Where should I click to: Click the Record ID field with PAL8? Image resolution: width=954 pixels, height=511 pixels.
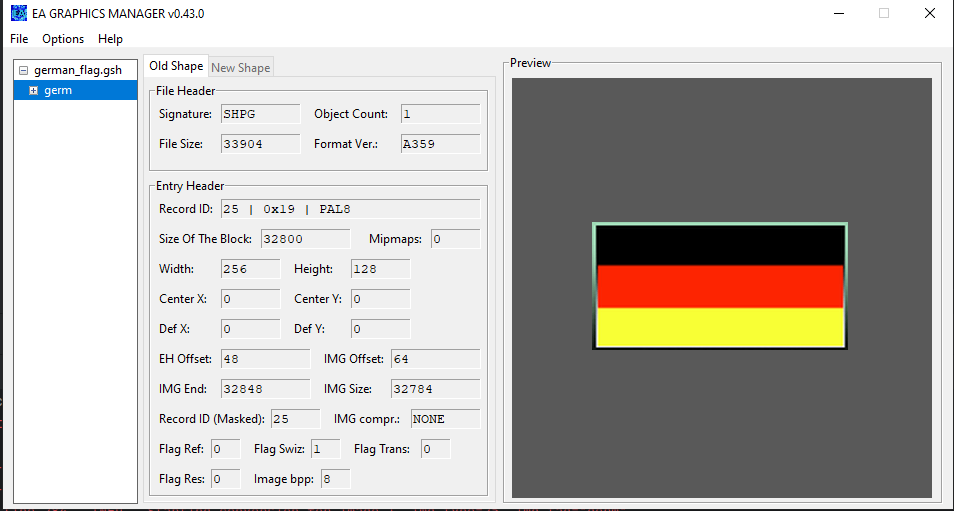350,209
